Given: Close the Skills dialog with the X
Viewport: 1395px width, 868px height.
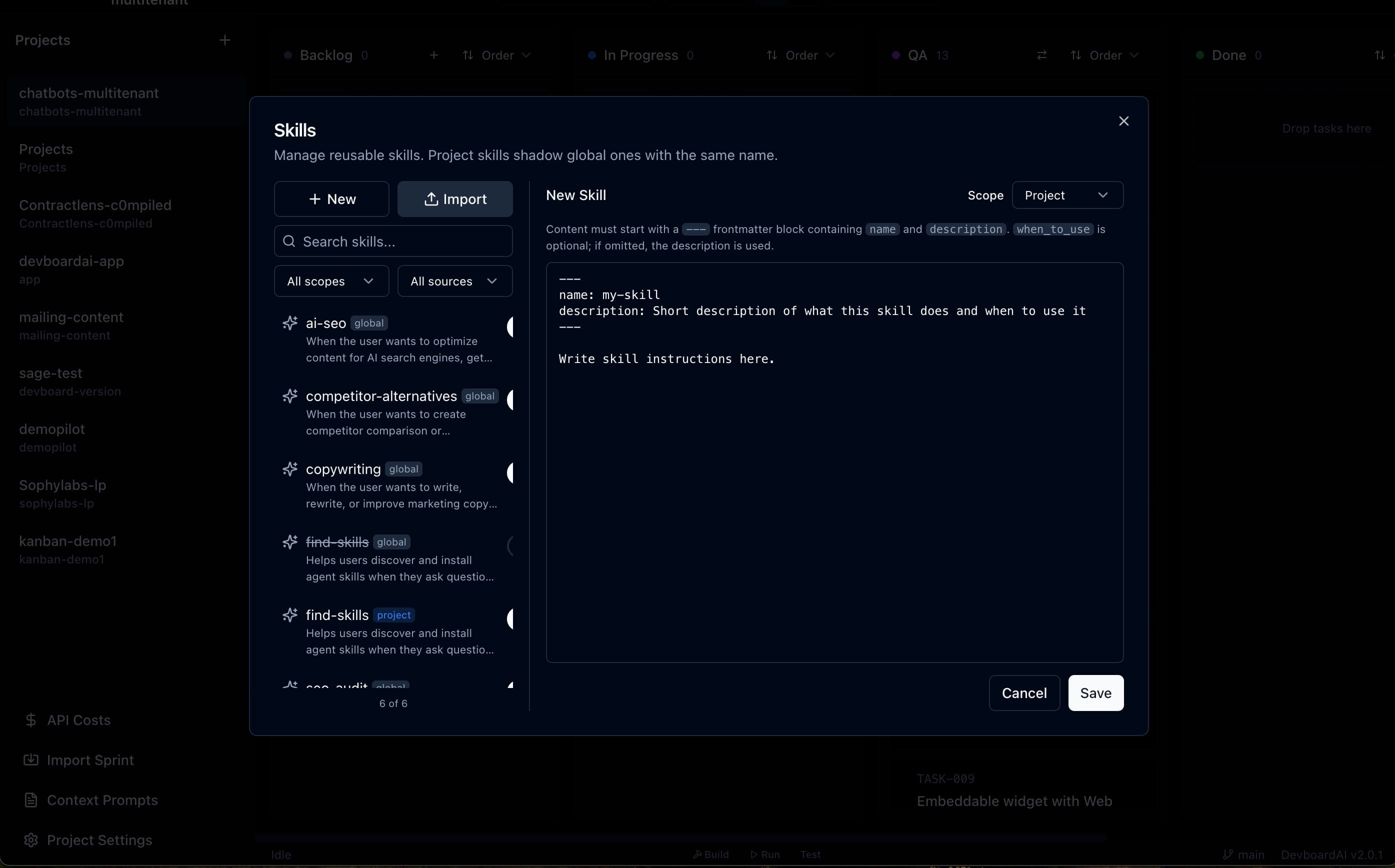Looking at the screenshot, I should (1123, 121).
